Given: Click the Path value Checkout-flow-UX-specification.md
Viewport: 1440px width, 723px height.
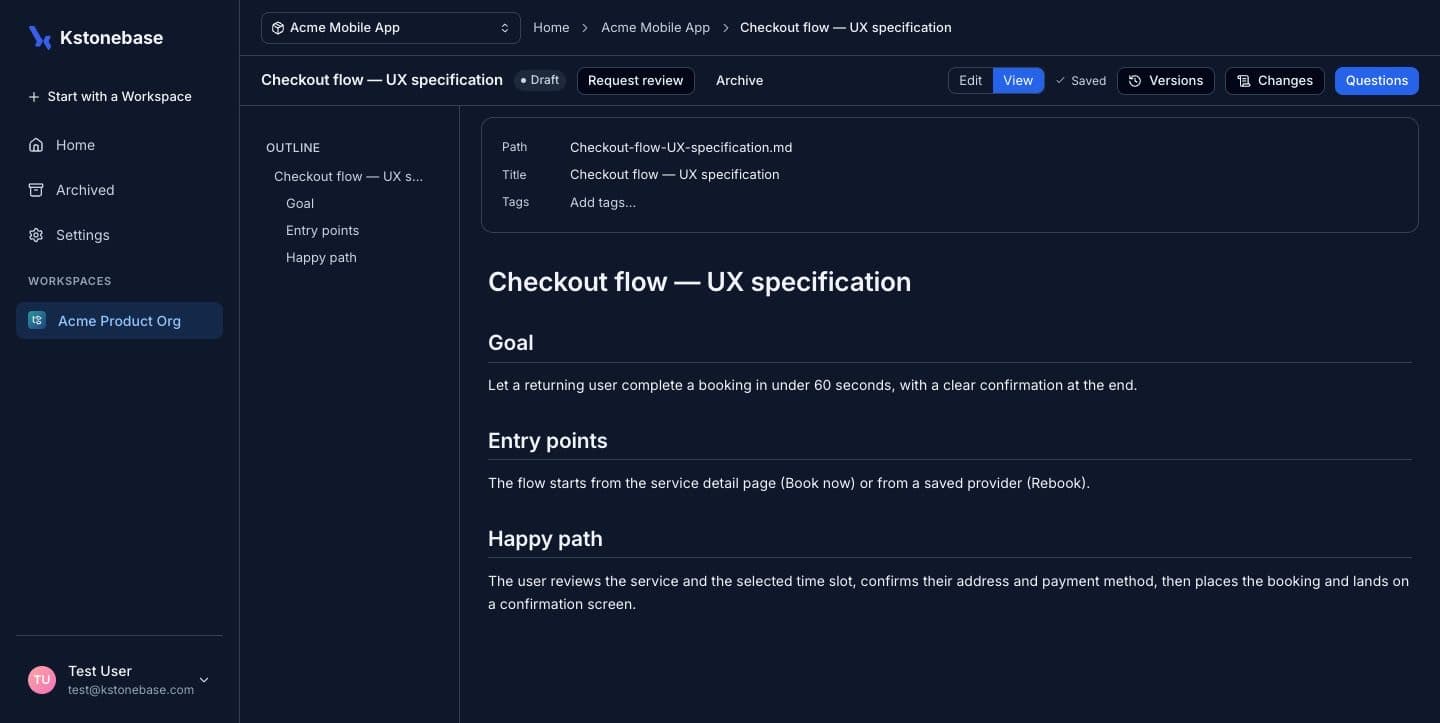Looking at the screenshot, I should point(681,147).
